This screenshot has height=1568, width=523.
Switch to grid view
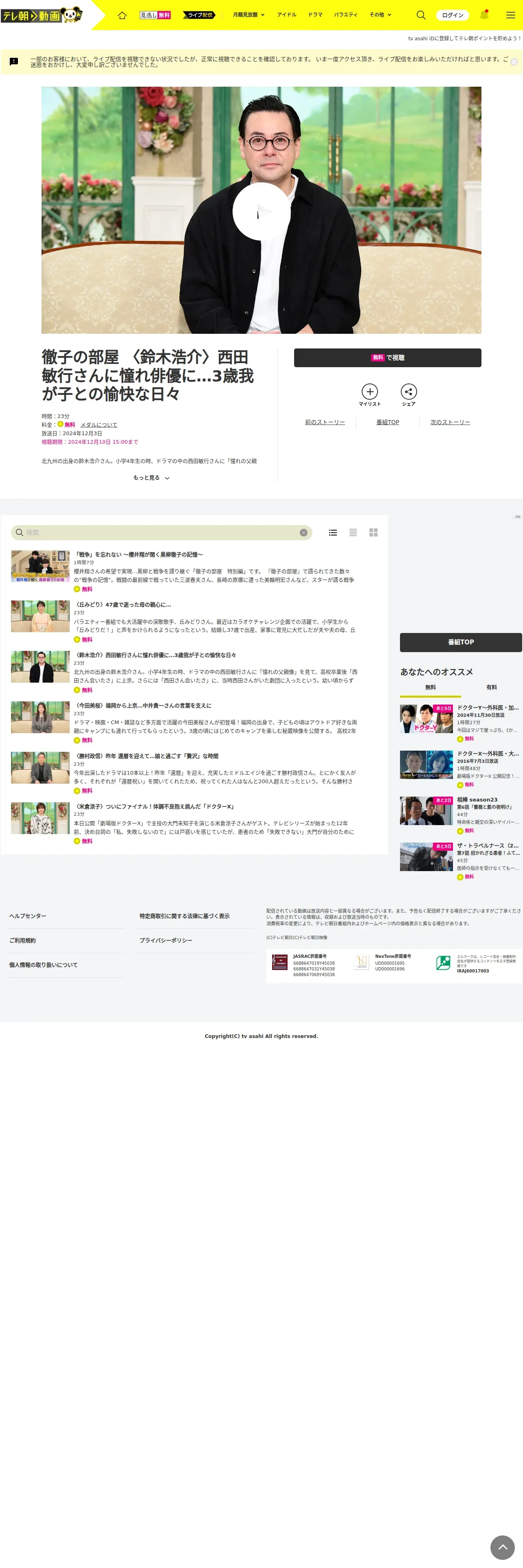click(373, 532)
